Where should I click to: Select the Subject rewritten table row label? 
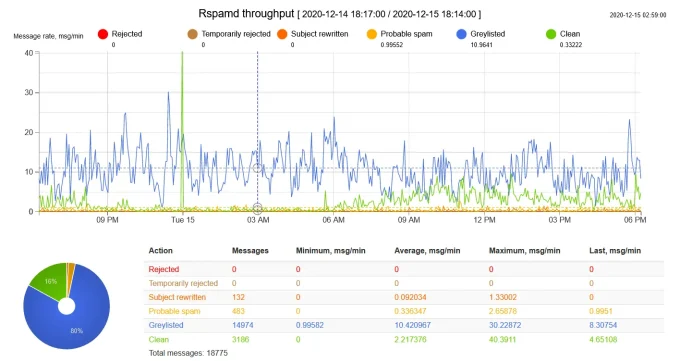(177, 297)
